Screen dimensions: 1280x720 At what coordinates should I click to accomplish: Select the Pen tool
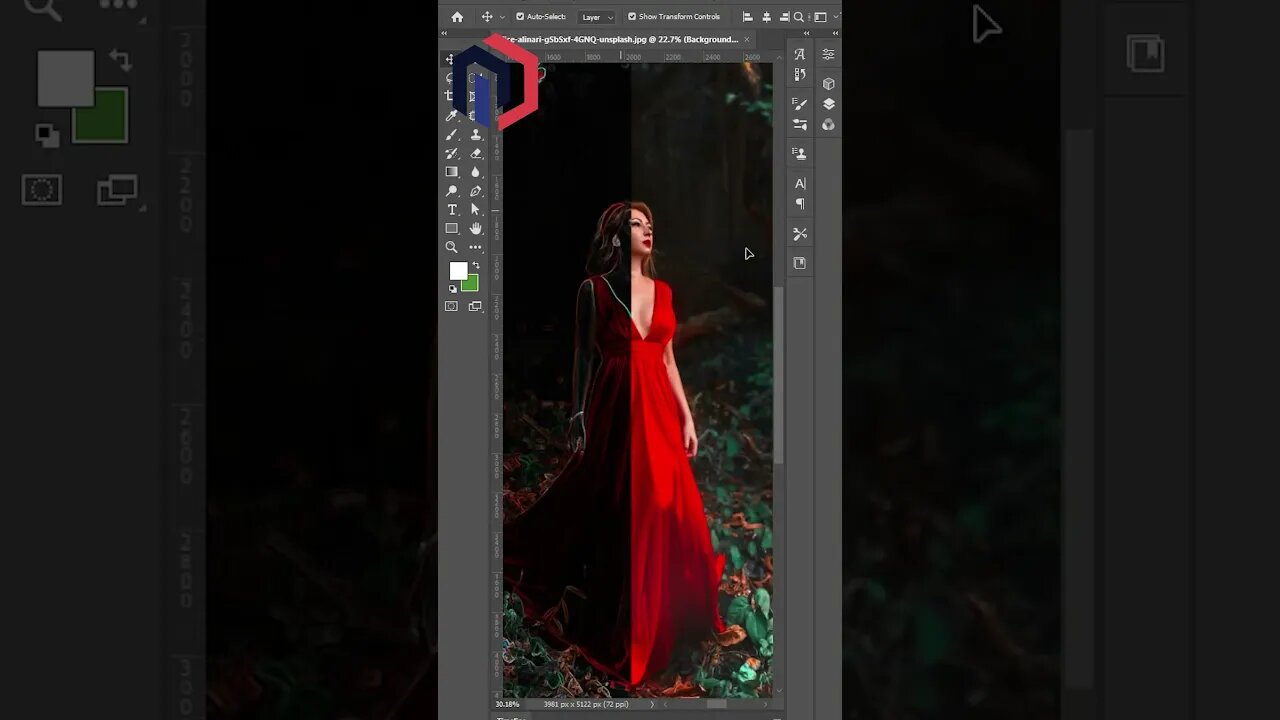(x=476, y=191)
